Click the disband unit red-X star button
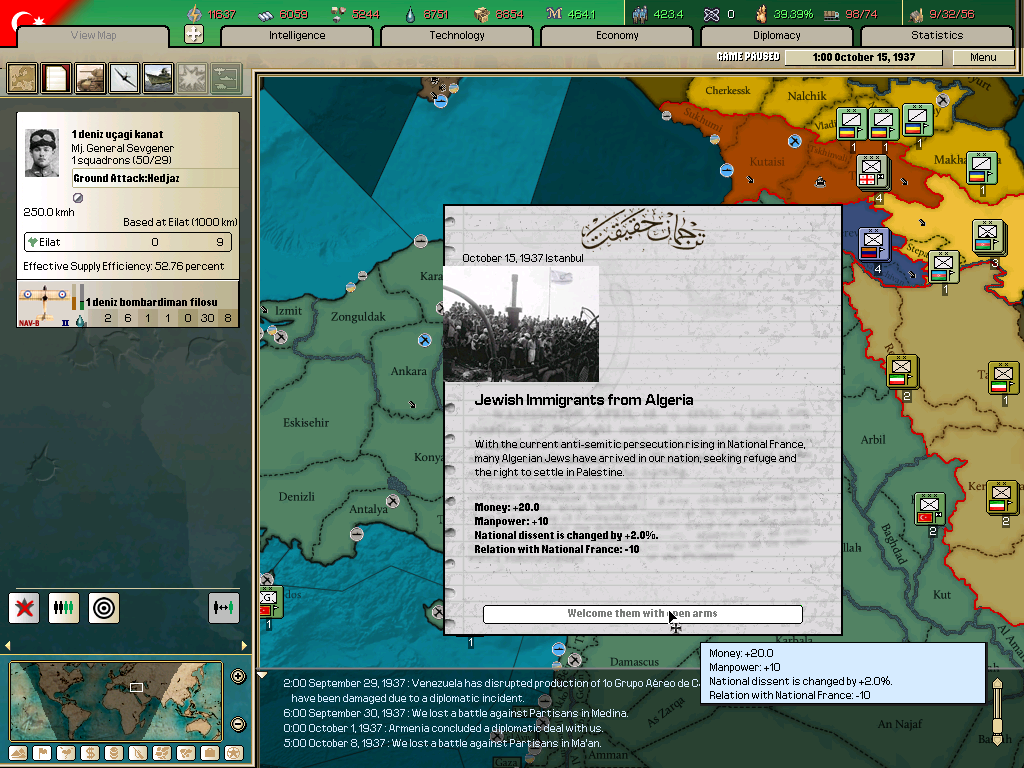Screen dimensions: 1024x768 pyautogui.click(x=24, y=607)
